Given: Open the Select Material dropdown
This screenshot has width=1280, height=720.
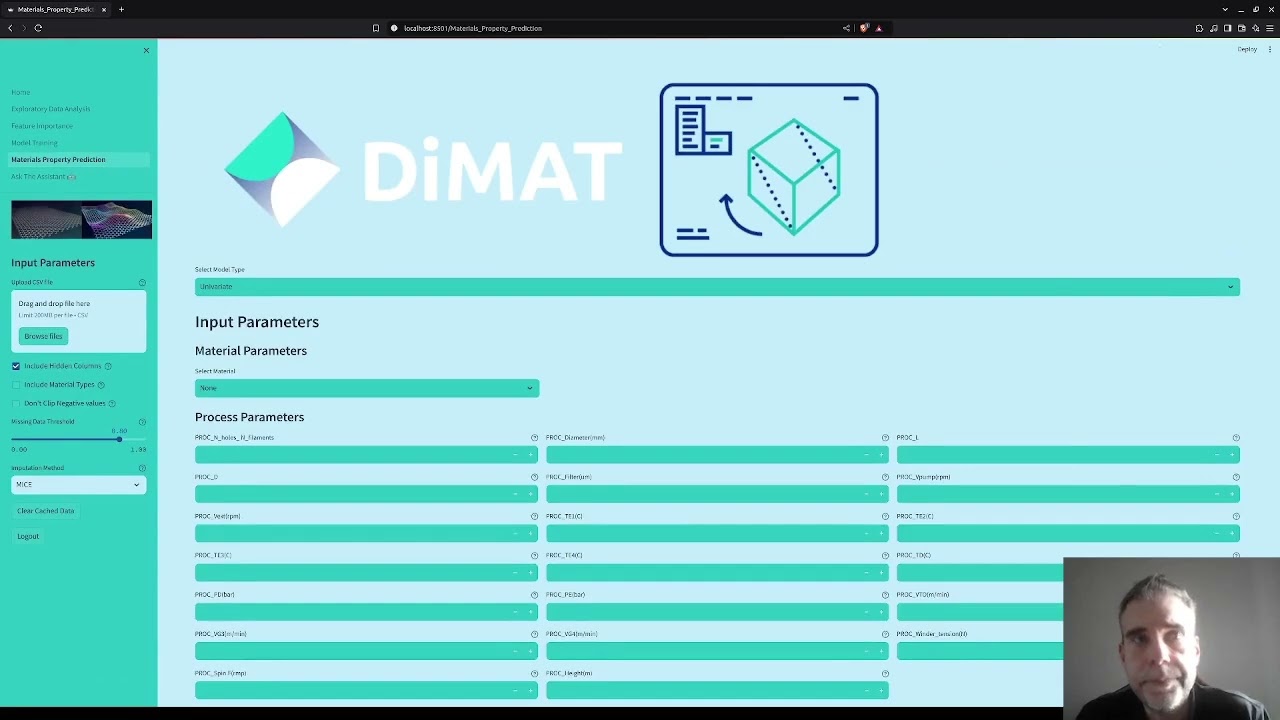Looking at the screenshot, I should point(367,388).
